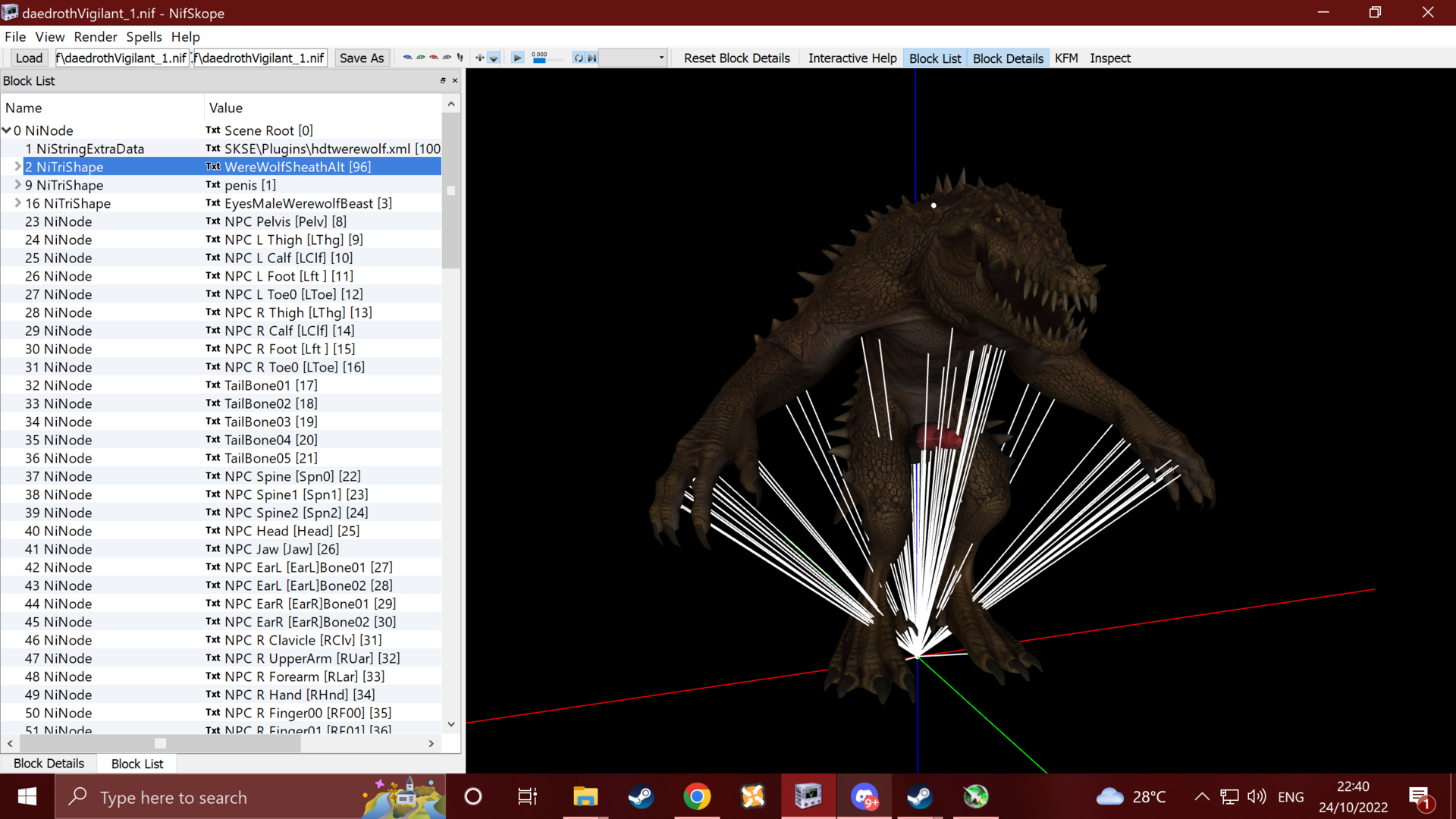Click the Block List horizontal scrollbar thumb
Image resolution: width=1456 pixels, height=819 pixels.
coord(160,743)
